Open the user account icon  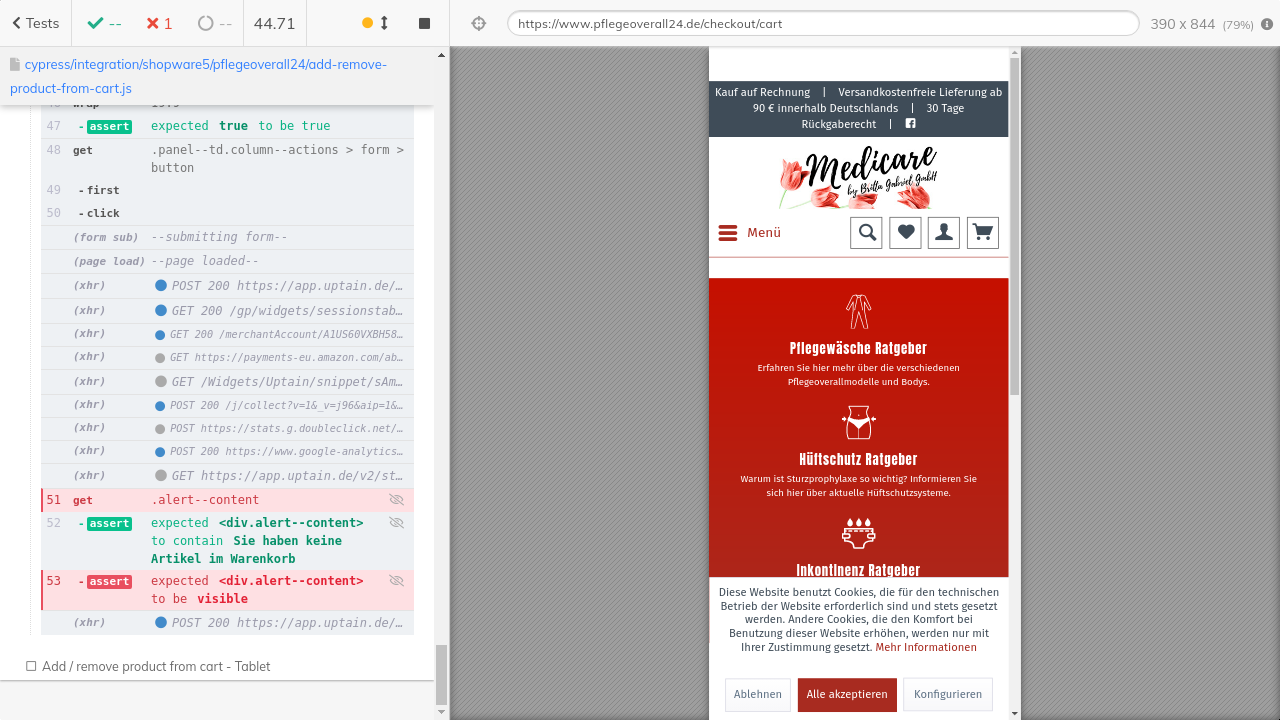point(944,233)
